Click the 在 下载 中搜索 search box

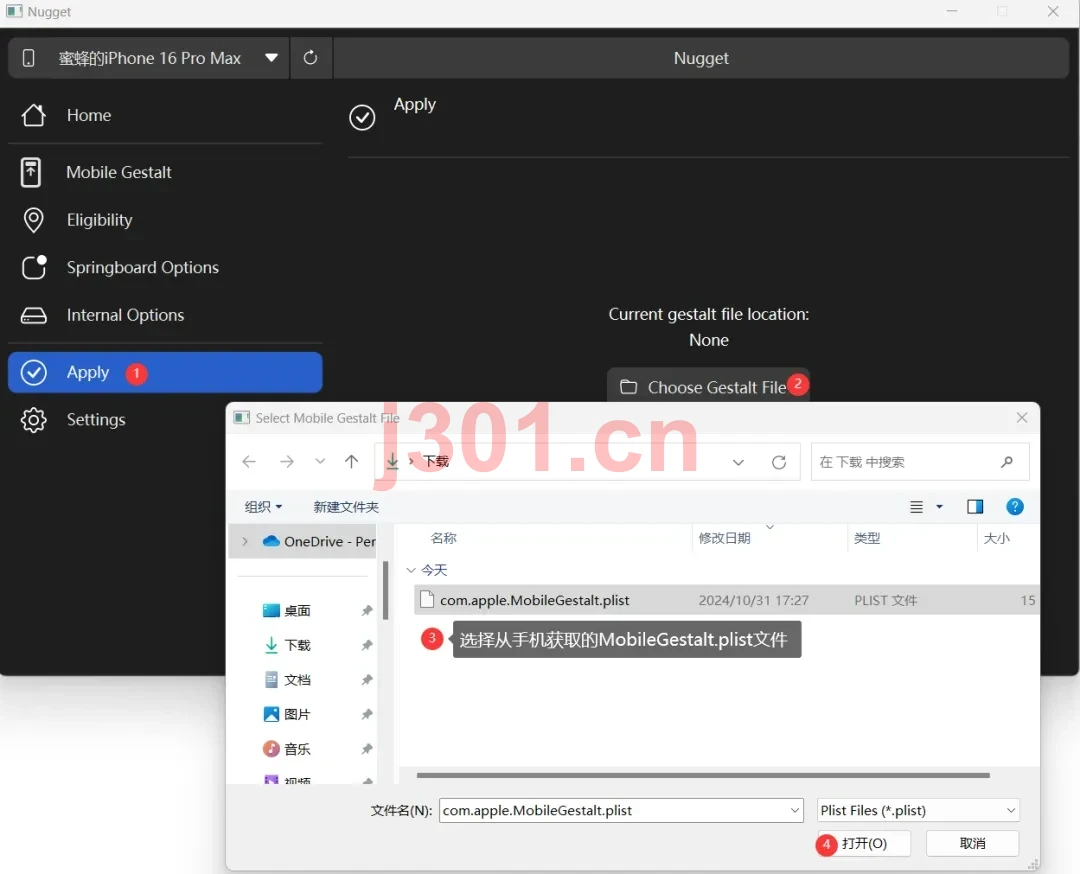click(x=920, y=462)
